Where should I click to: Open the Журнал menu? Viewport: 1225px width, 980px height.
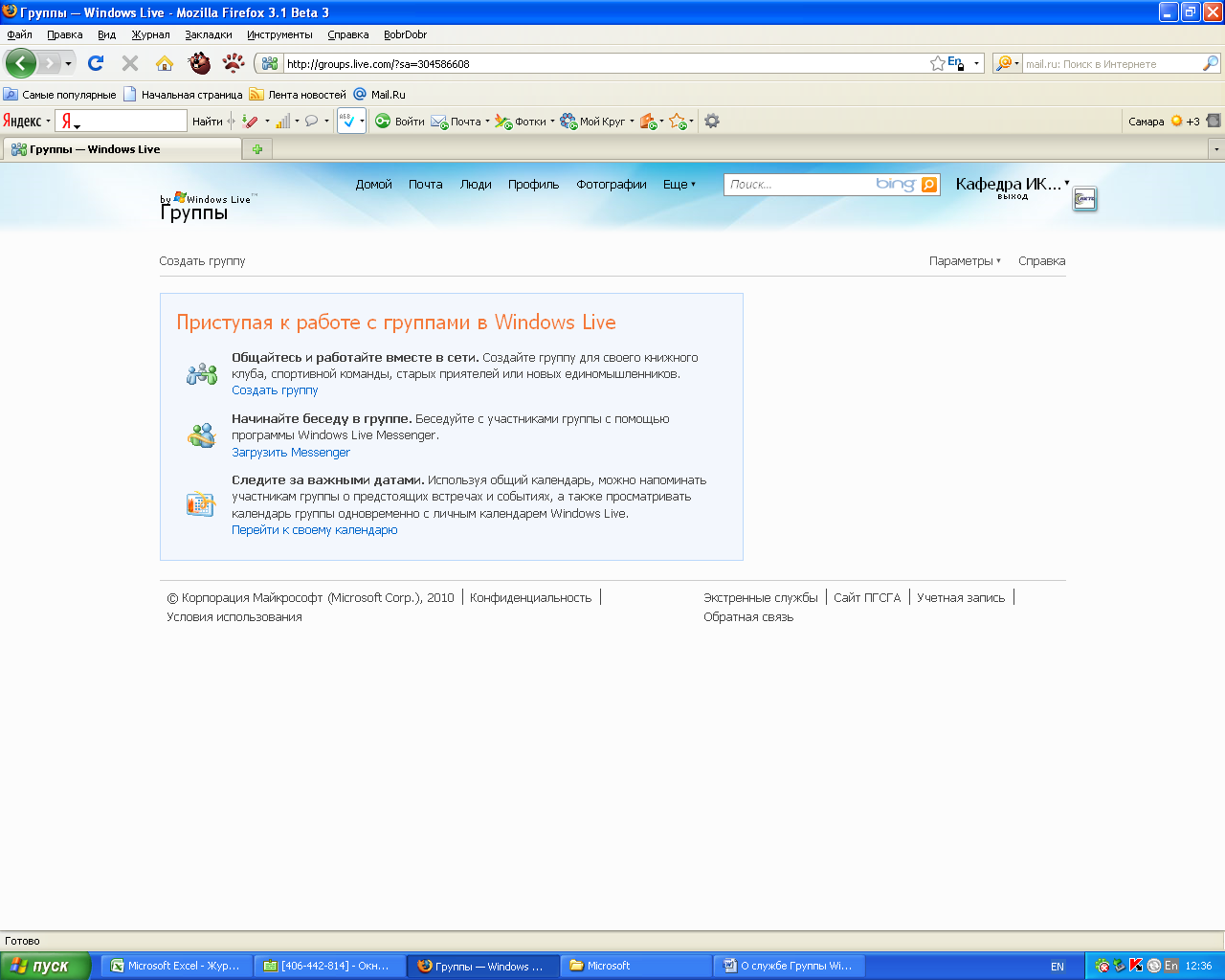150,34
